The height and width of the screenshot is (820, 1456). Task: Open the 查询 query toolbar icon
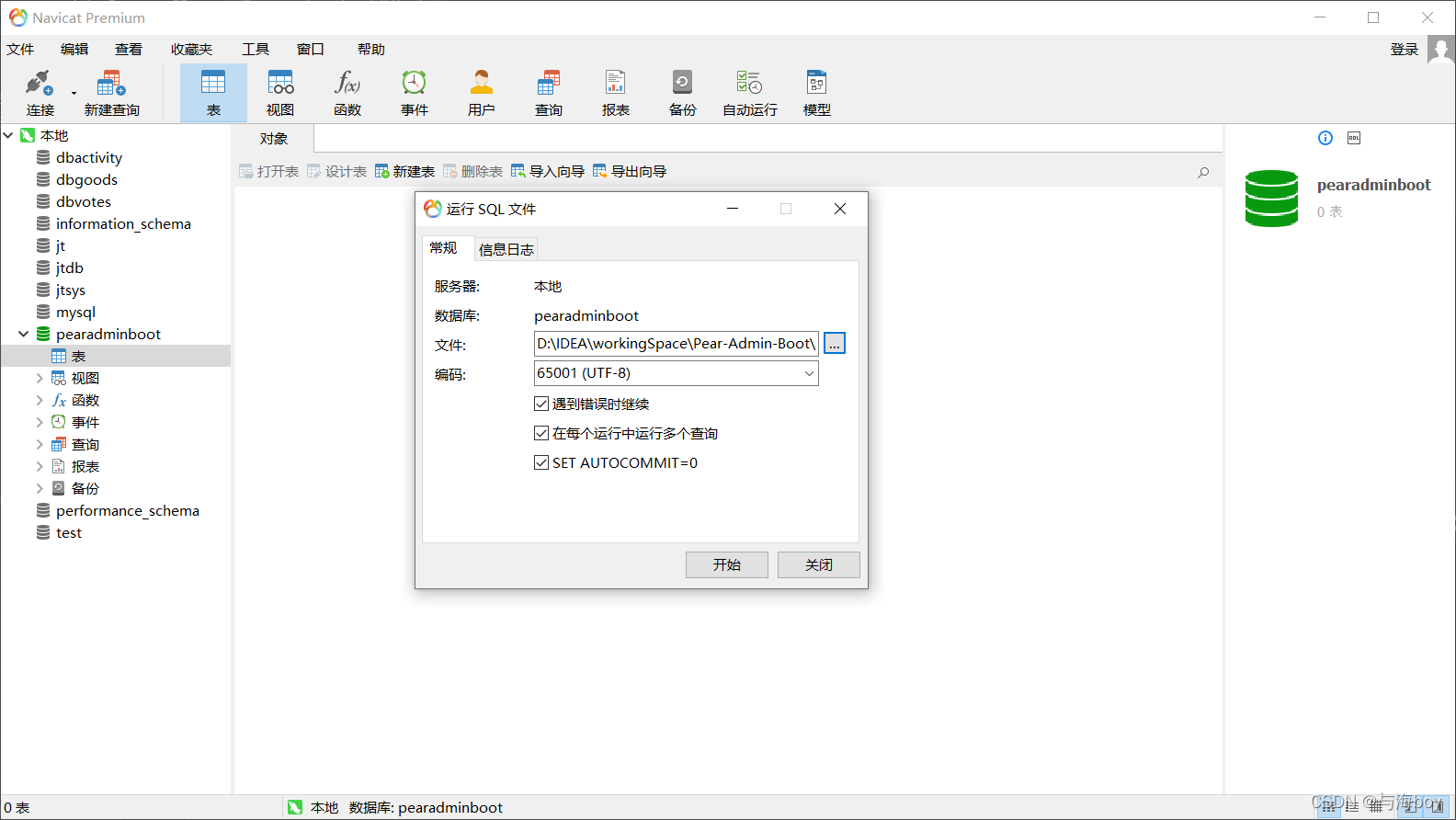coord(549,93)
